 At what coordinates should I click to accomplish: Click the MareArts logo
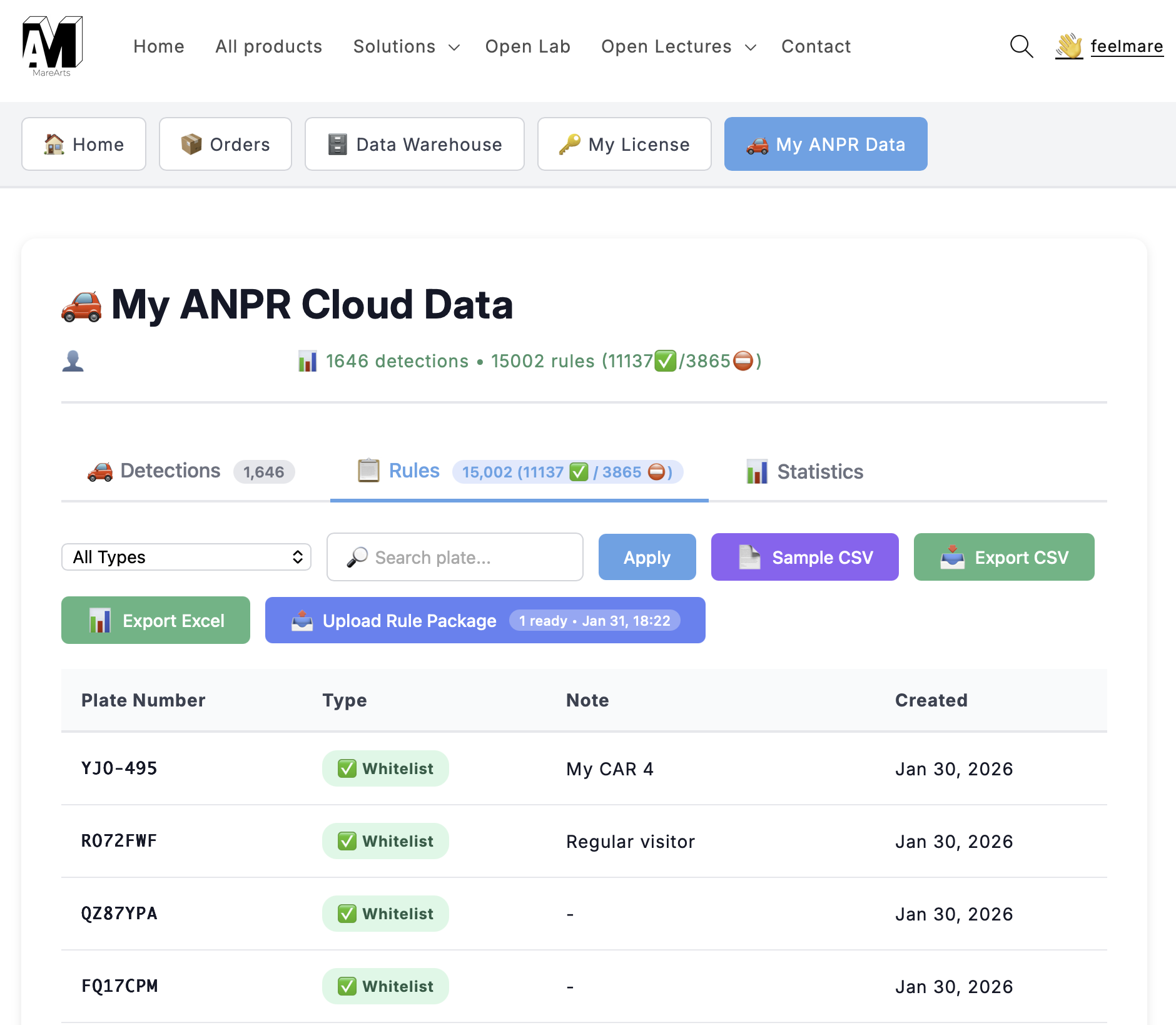[x=53, y=46]
